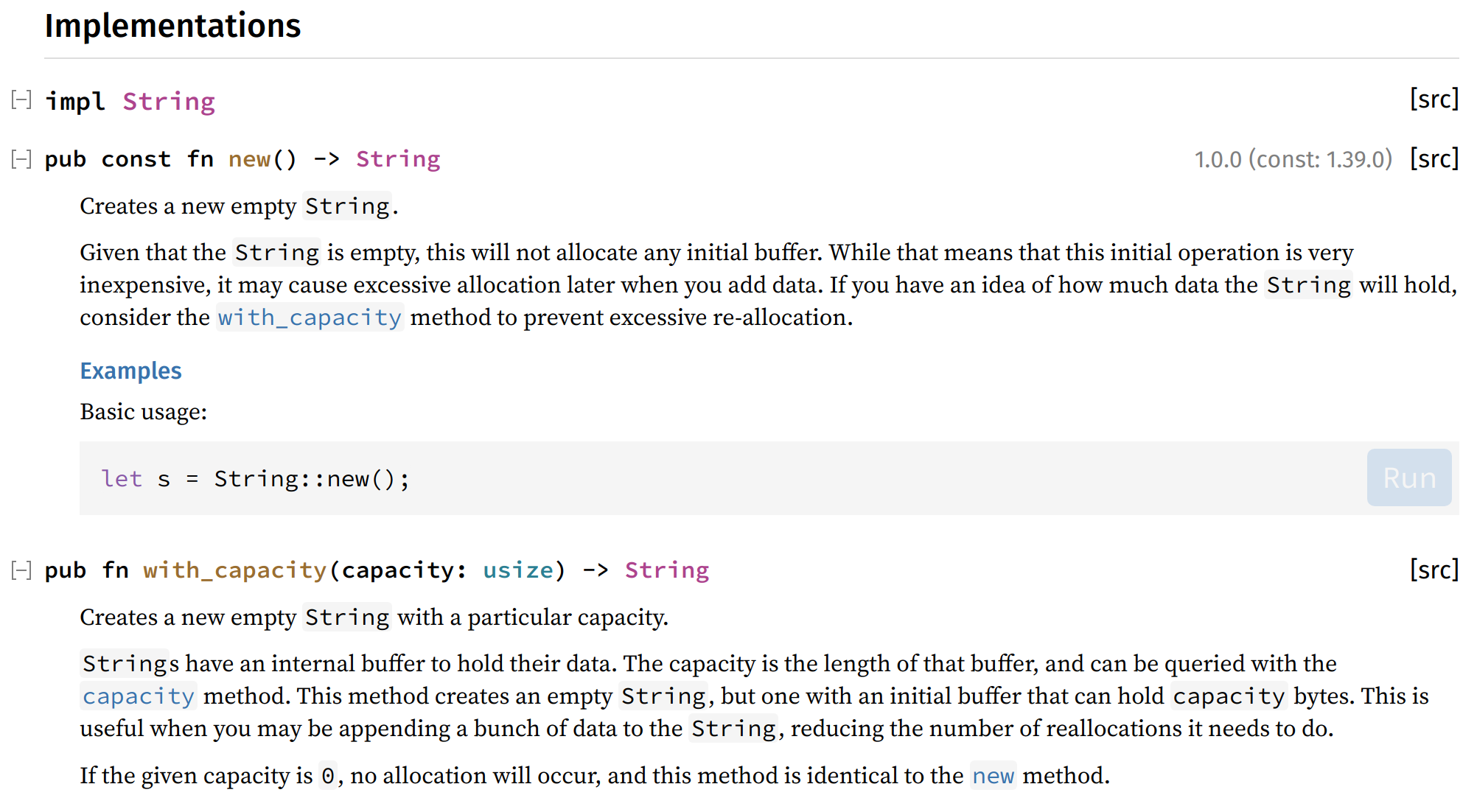Click the with_capacity function name anchor
1477x812 pixels.
[x=234, y=570]
